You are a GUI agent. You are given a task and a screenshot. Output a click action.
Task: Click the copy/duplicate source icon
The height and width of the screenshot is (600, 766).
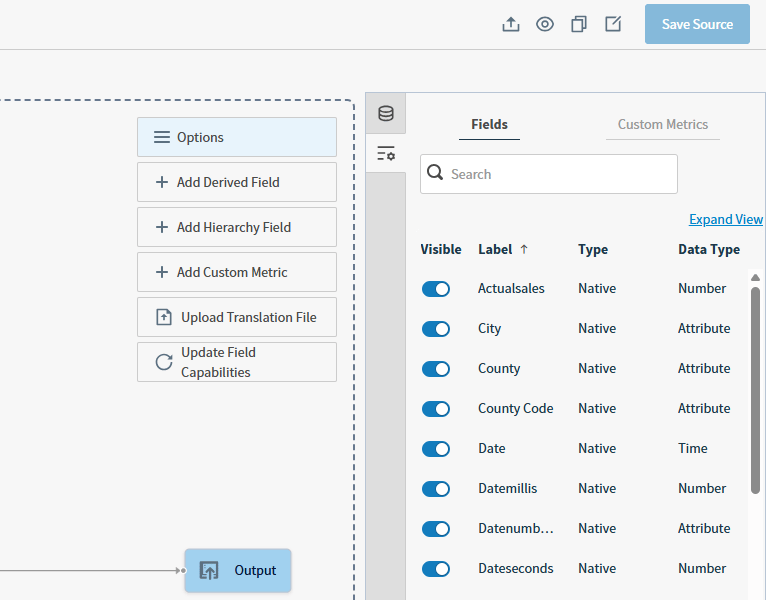click(579, 24)
